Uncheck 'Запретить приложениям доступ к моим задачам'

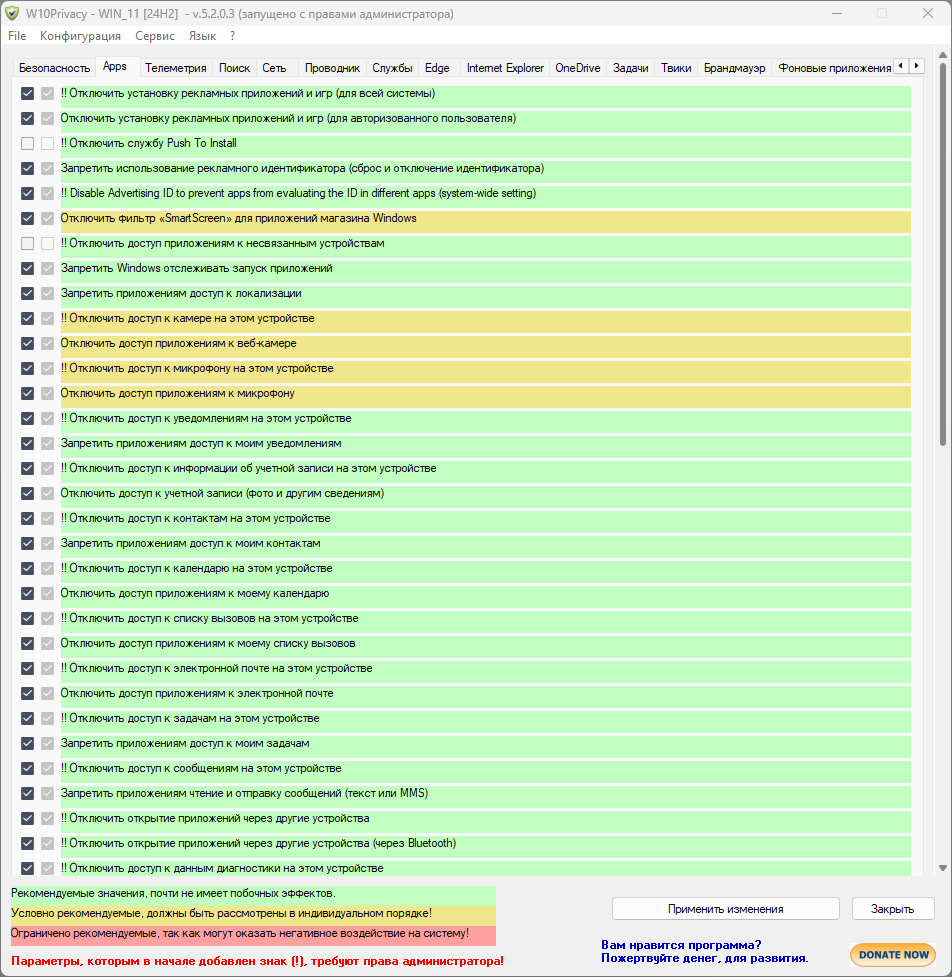(27, 743)
